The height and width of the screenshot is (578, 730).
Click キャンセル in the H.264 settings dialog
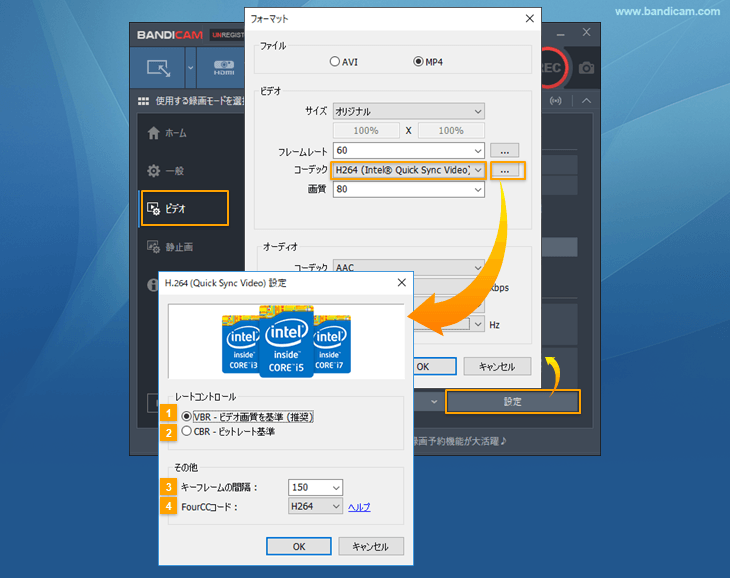pos(371,546)
